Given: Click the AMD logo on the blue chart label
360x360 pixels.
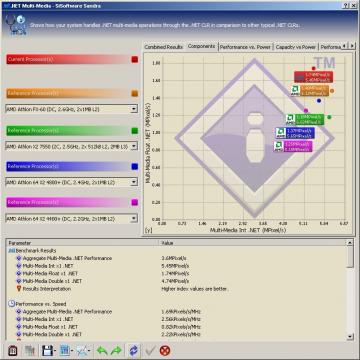Looking at the screenshot, I should (280, 133).
